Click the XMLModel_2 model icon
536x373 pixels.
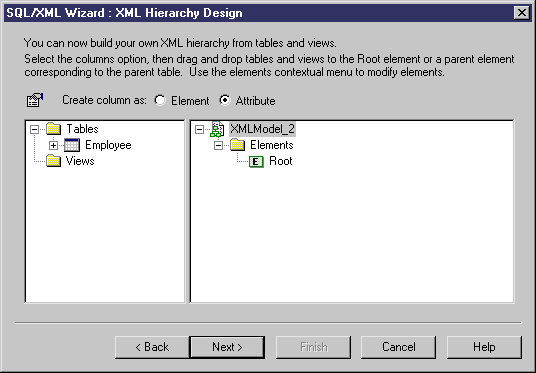click(217, 129)
